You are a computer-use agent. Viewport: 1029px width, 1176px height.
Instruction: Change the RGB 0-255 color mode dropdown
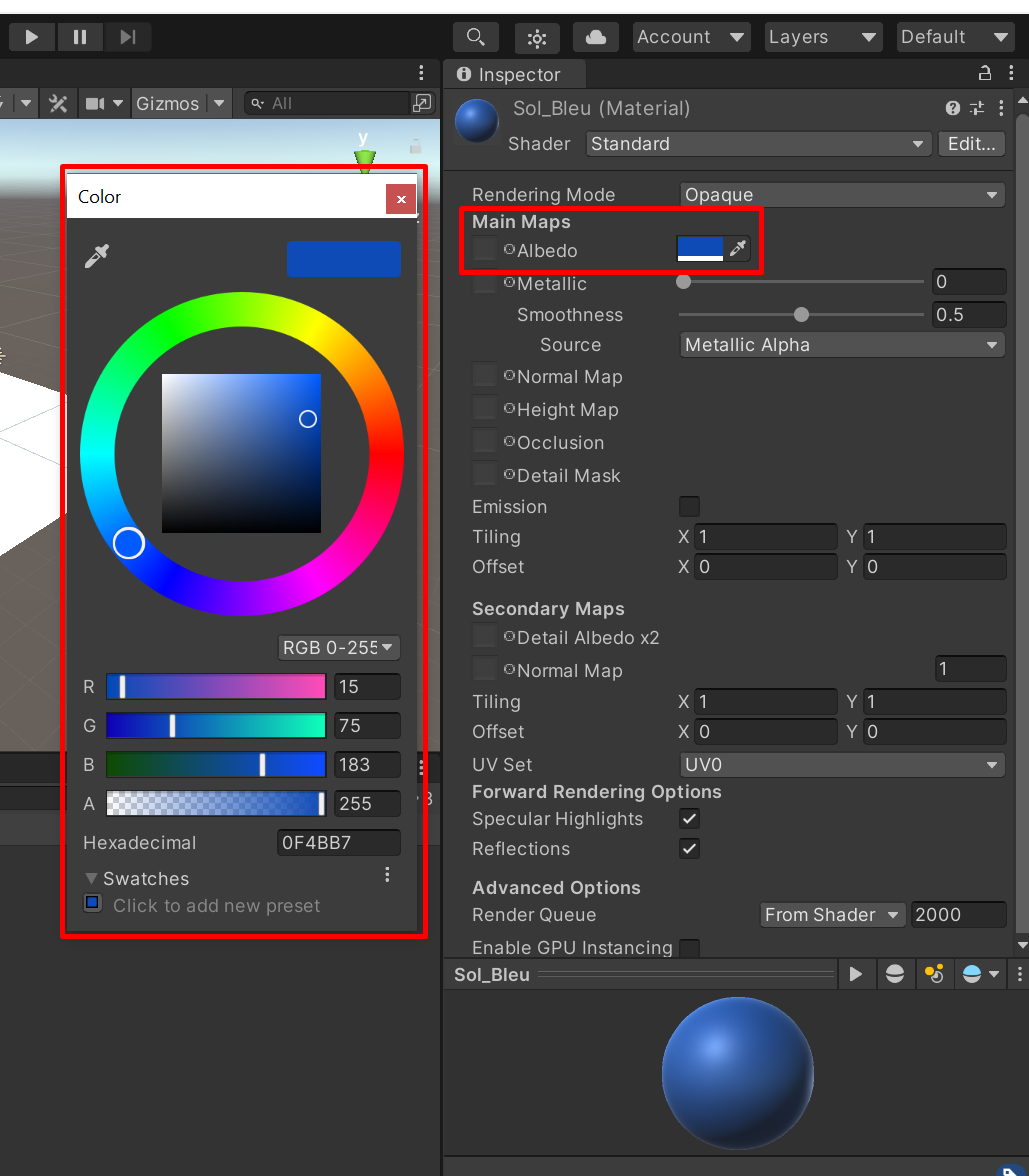(339, 647)
